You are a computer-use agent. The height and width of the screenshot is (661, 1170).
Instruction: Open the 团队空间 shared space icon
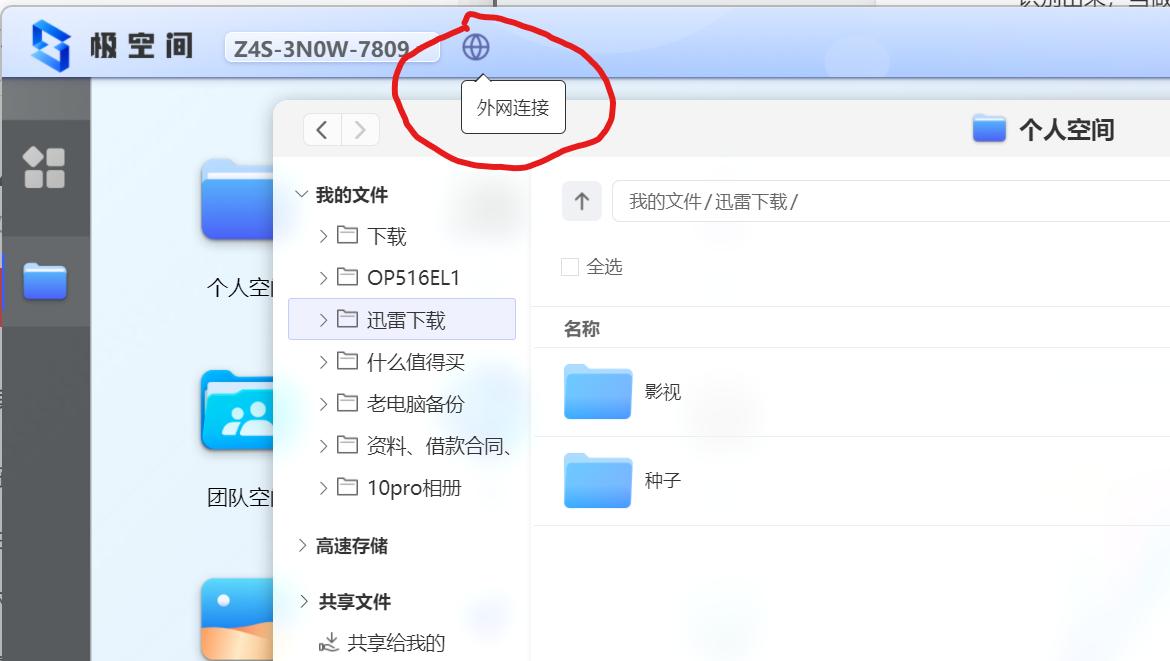[236, 411]
